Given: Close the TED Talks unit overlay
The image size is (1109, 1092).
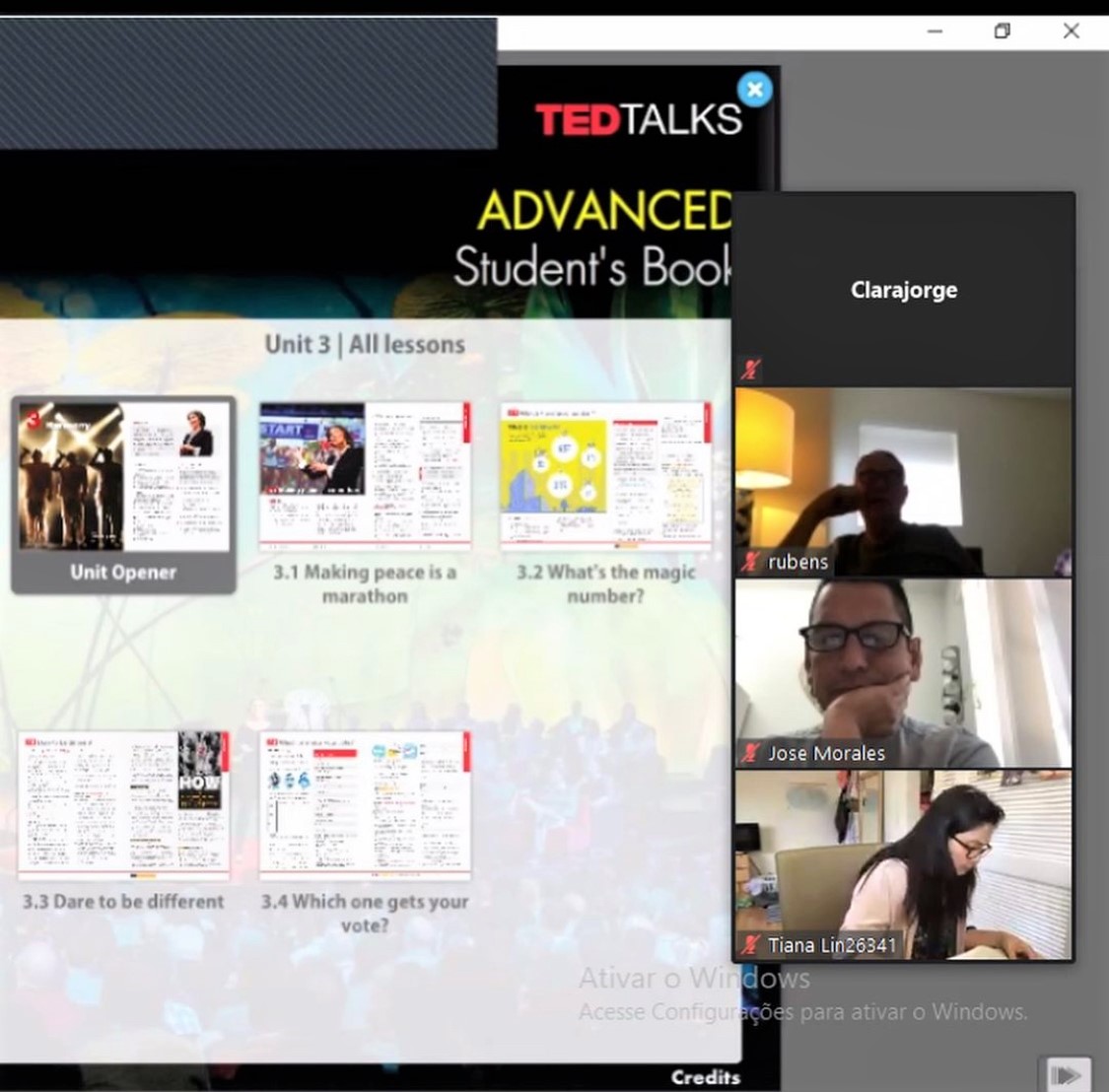Looking at the screenshot, I should (x=755, y=90).
